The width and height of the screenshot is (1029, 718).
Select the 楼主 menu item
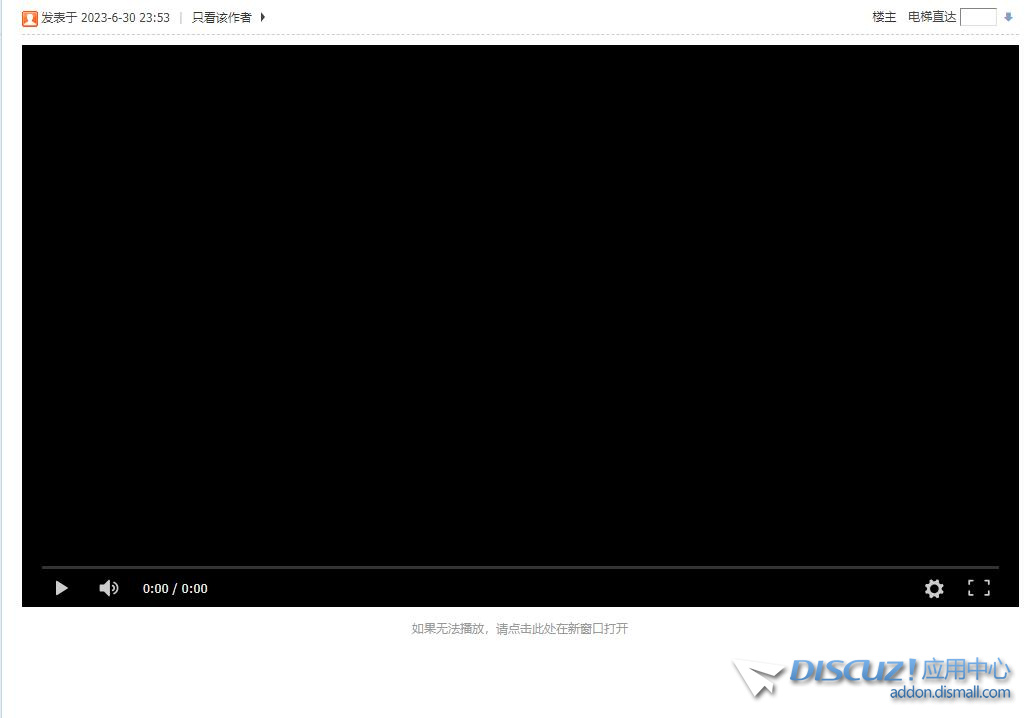883,17
